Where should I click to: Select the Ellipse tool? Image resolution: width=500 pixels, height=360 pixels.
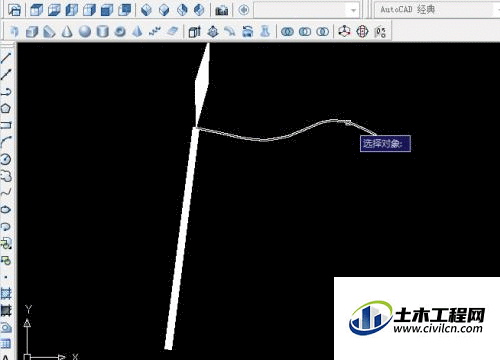(x=6, y=210)
